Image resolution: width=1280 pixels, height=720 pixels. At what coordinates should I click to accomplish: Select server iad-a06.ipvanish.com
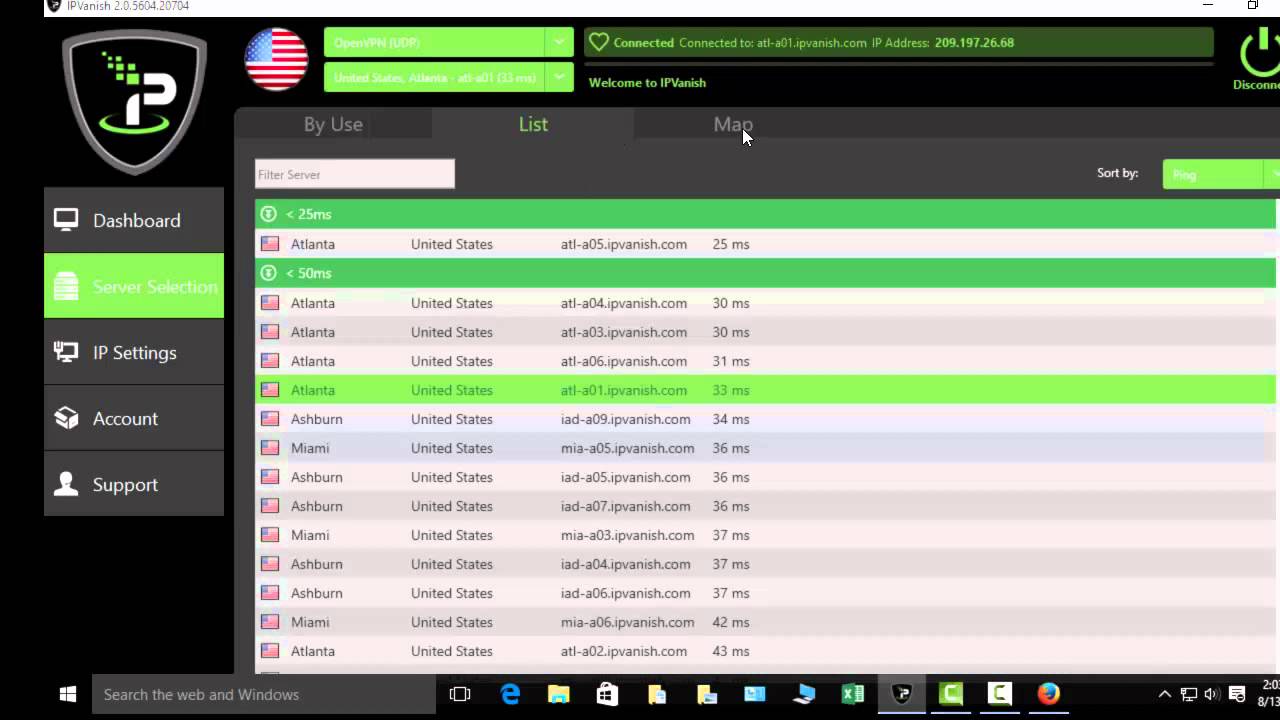766,593
